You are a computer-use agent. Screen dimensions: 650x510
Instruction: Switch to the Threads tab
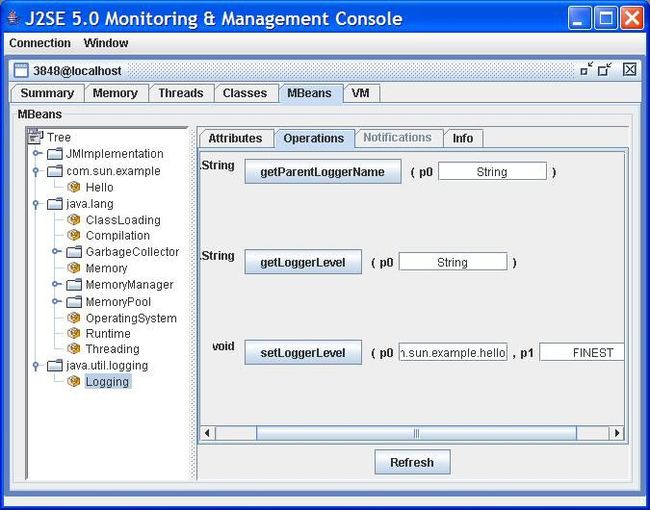181,93
